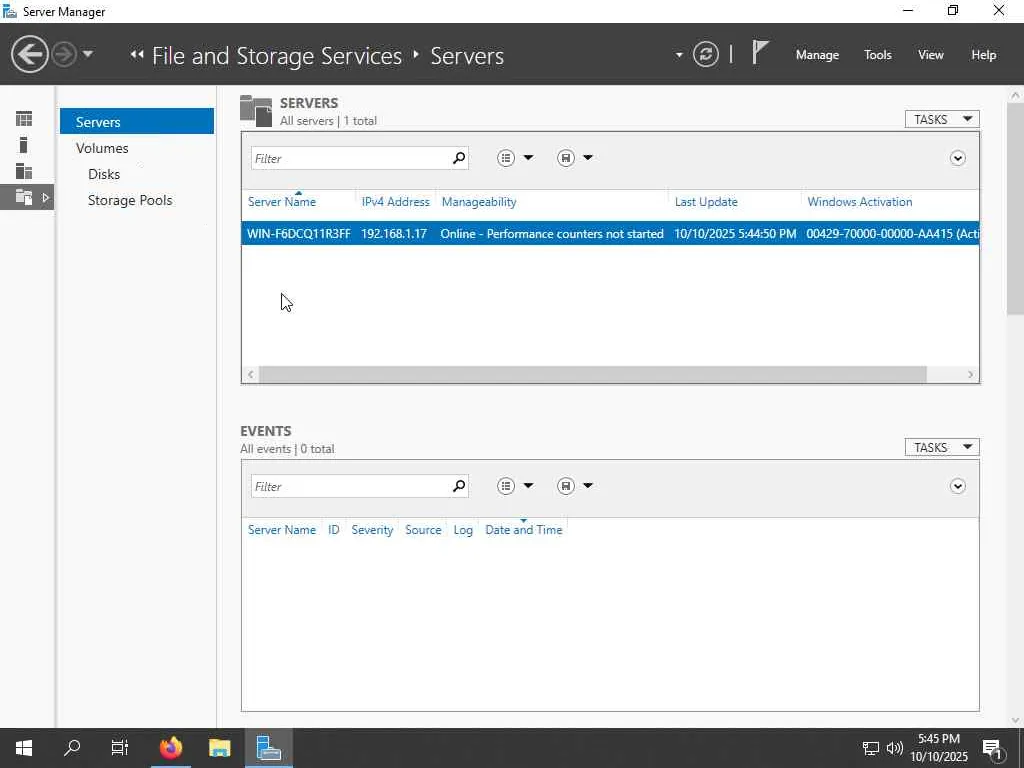
Task: Open Task View on the taskbar
Action: [120, 748]
